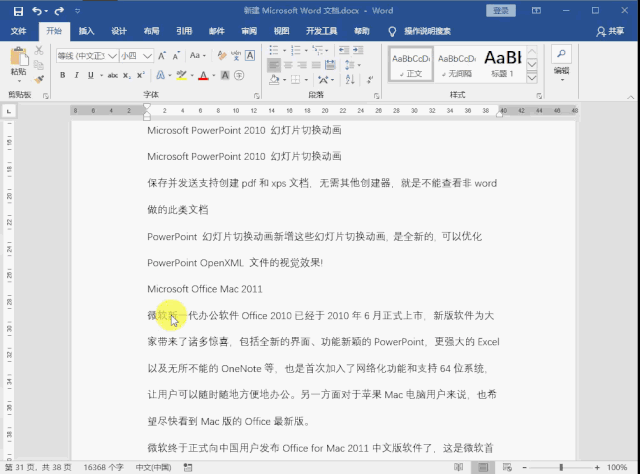Apply subscript formatting
The image size is (640, 474).
[x=127, y=76]
